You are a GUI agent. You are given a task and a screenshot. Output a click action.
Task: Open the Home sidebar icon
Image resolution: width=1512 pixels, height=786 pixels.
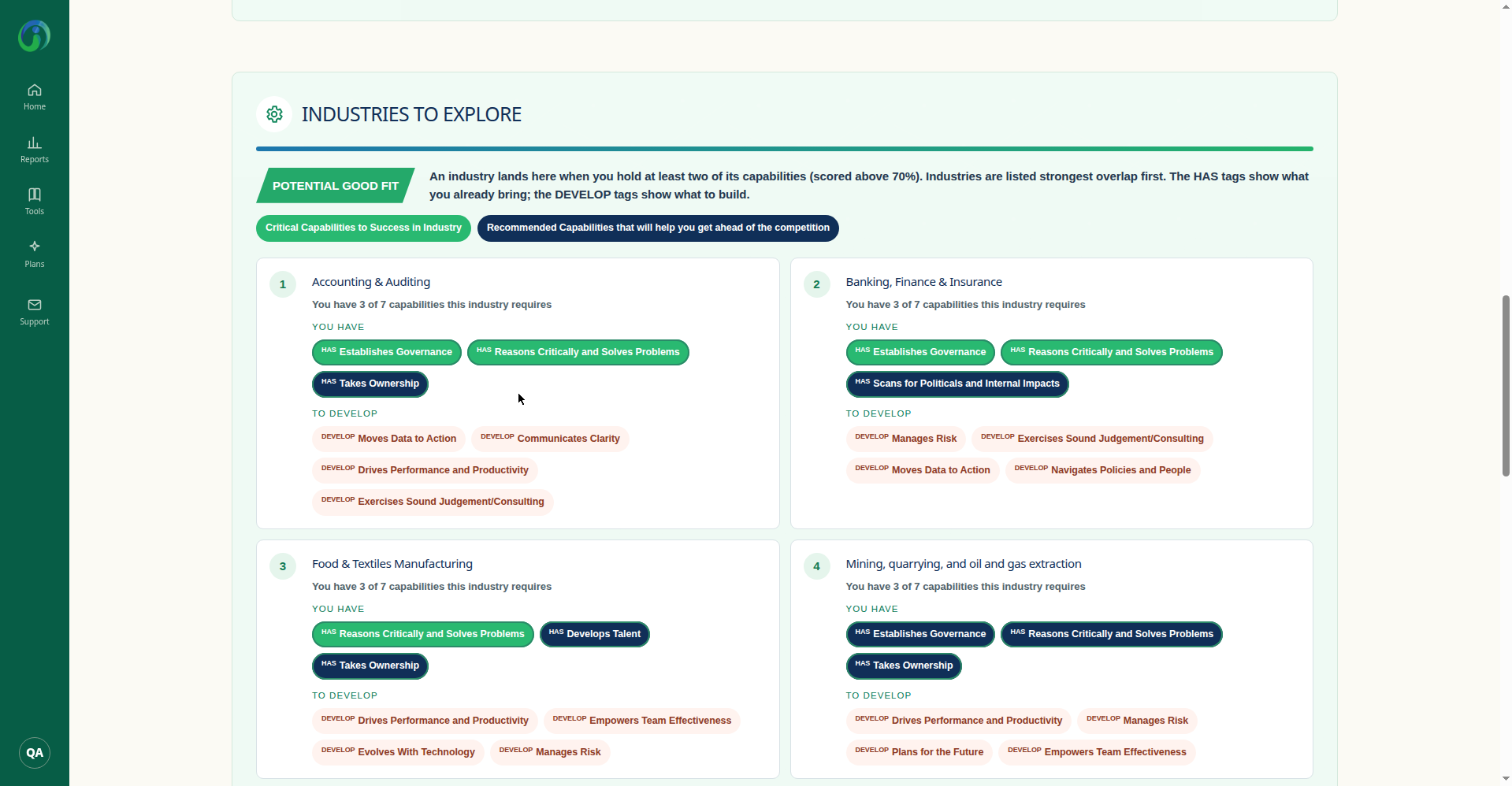35,97
